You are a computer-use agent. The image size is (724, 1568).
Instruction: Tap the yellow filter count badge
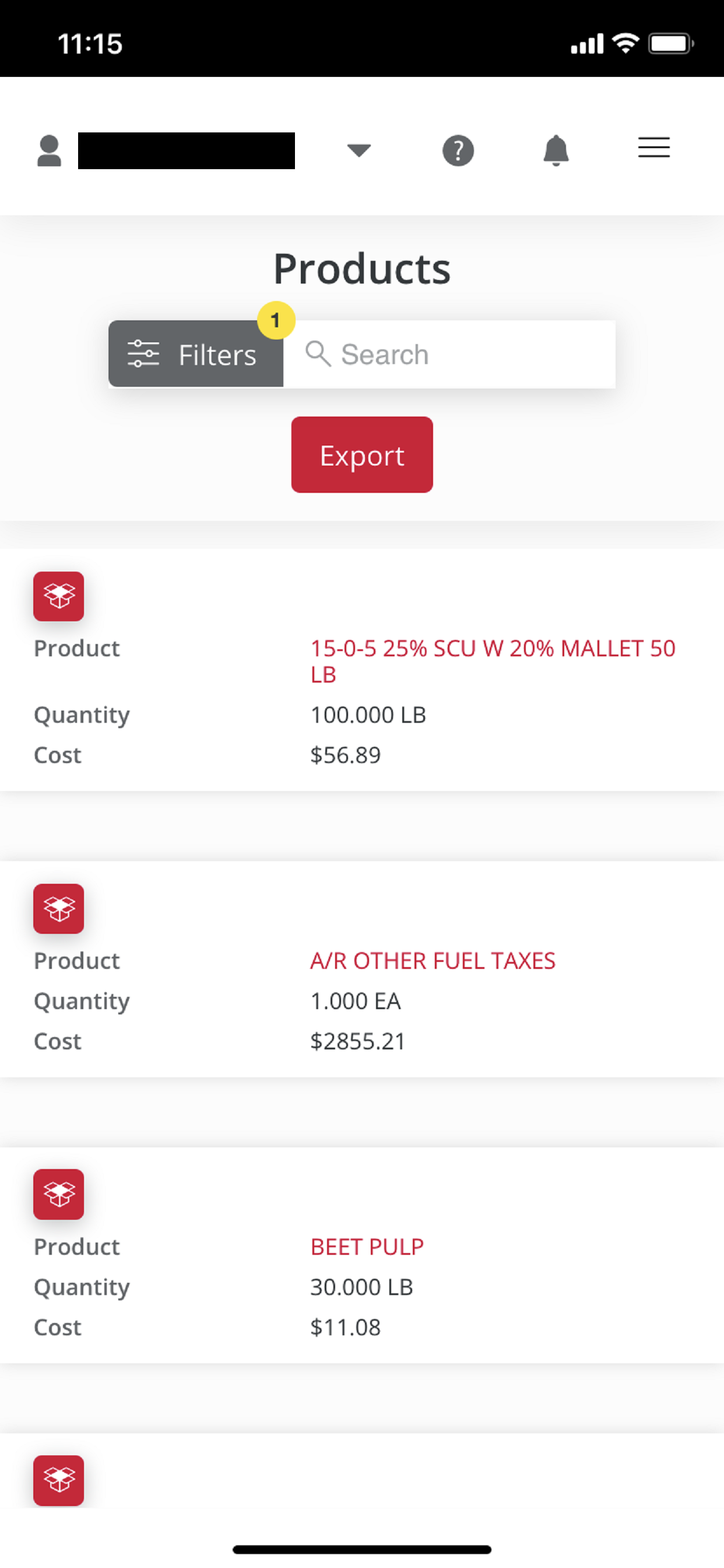[276, 320]
